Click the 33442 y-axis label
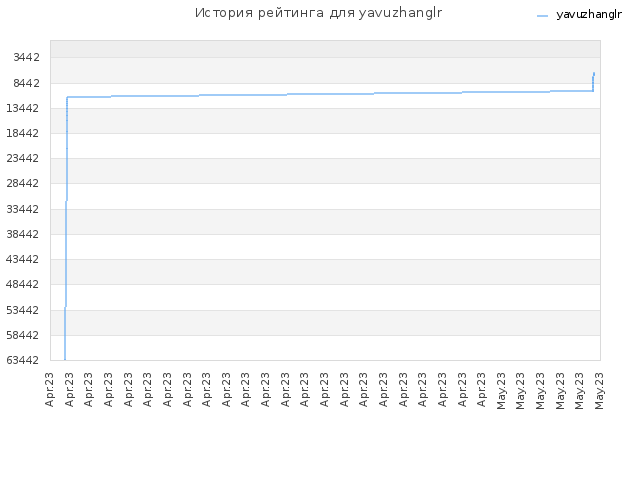 pyautogui.click(x=23, y=209)
